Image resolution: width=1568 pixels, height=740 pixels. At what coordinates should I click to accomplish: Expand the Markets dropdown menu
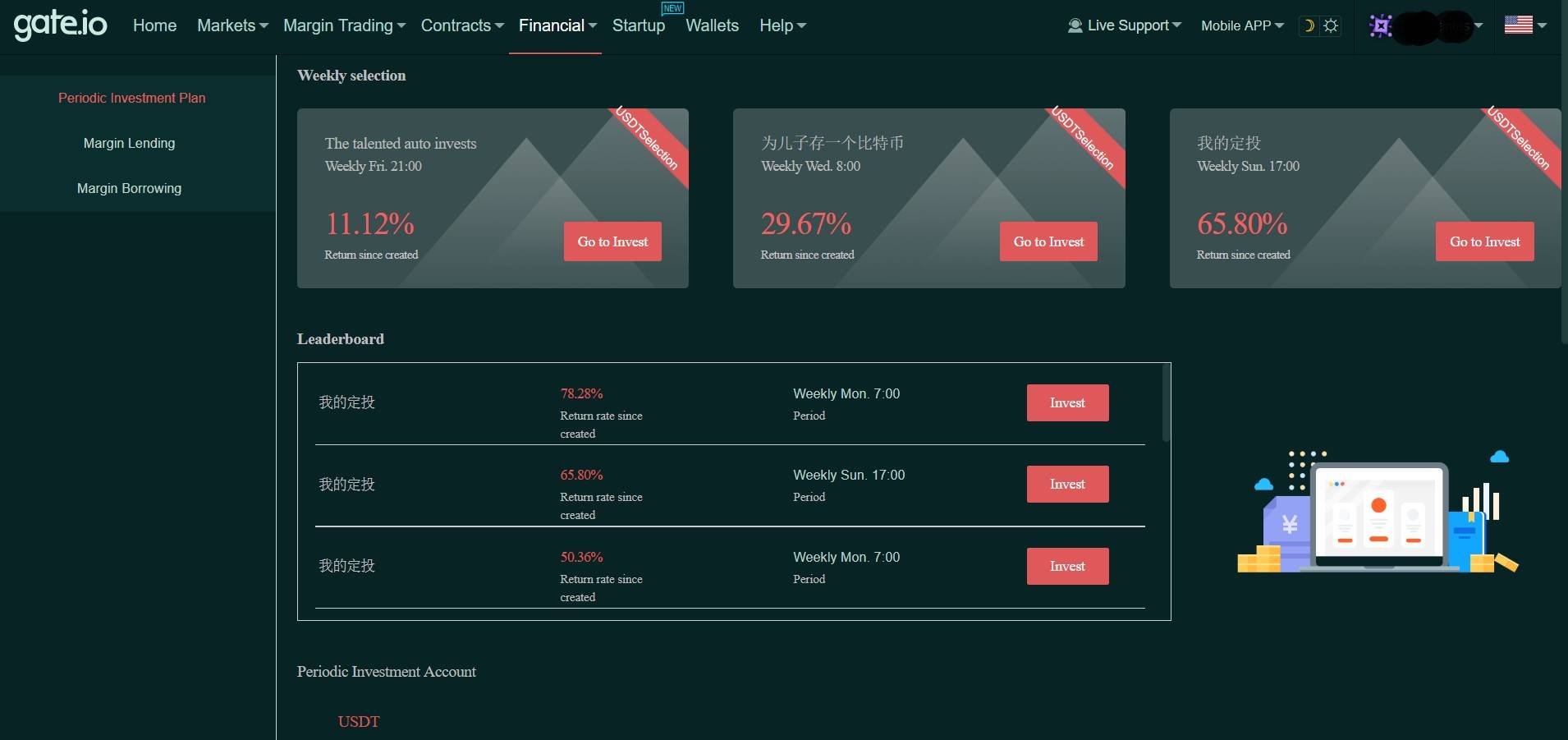tap(232, 25)
